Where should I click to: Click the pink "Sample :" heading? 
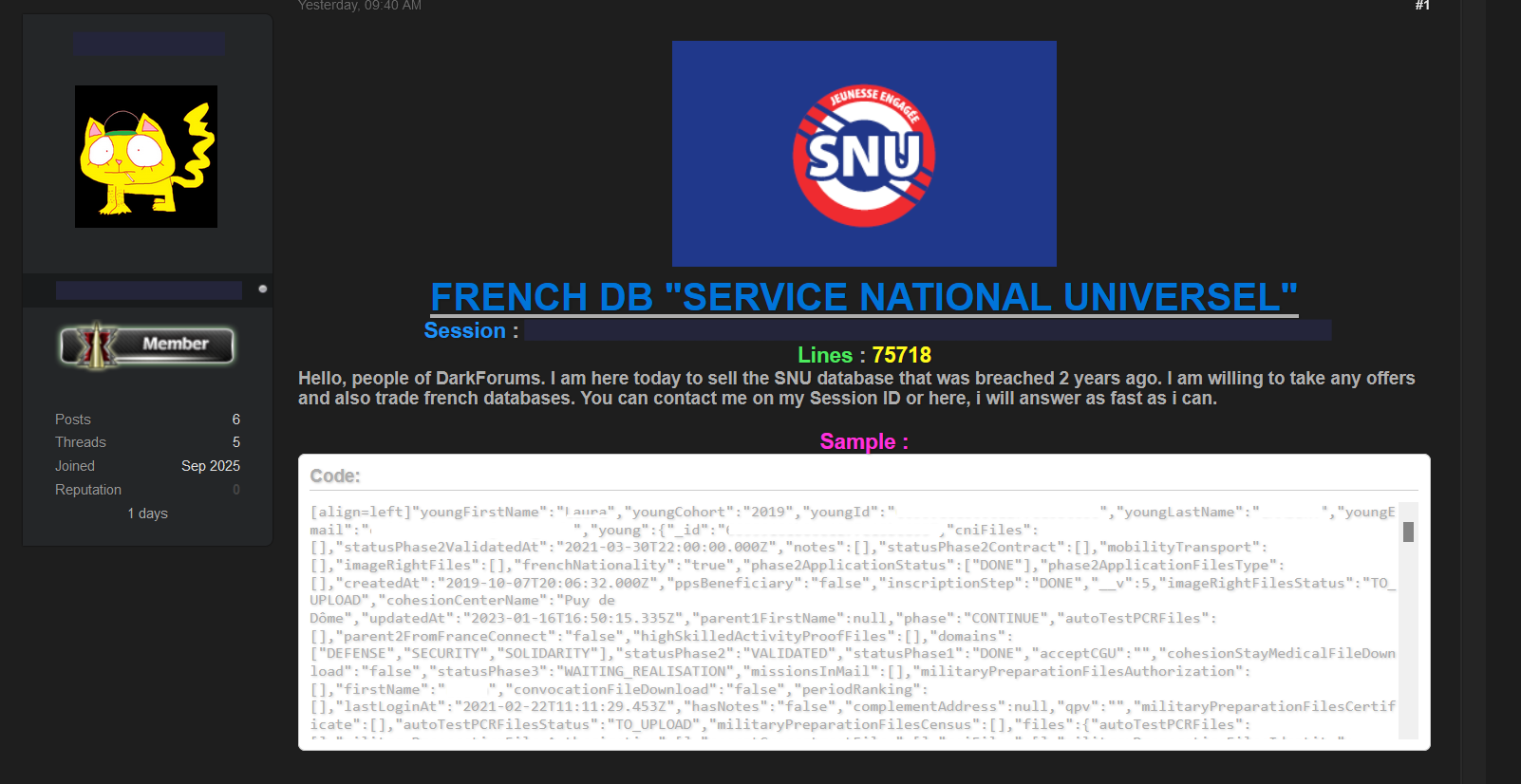click(x=864, y=441)
